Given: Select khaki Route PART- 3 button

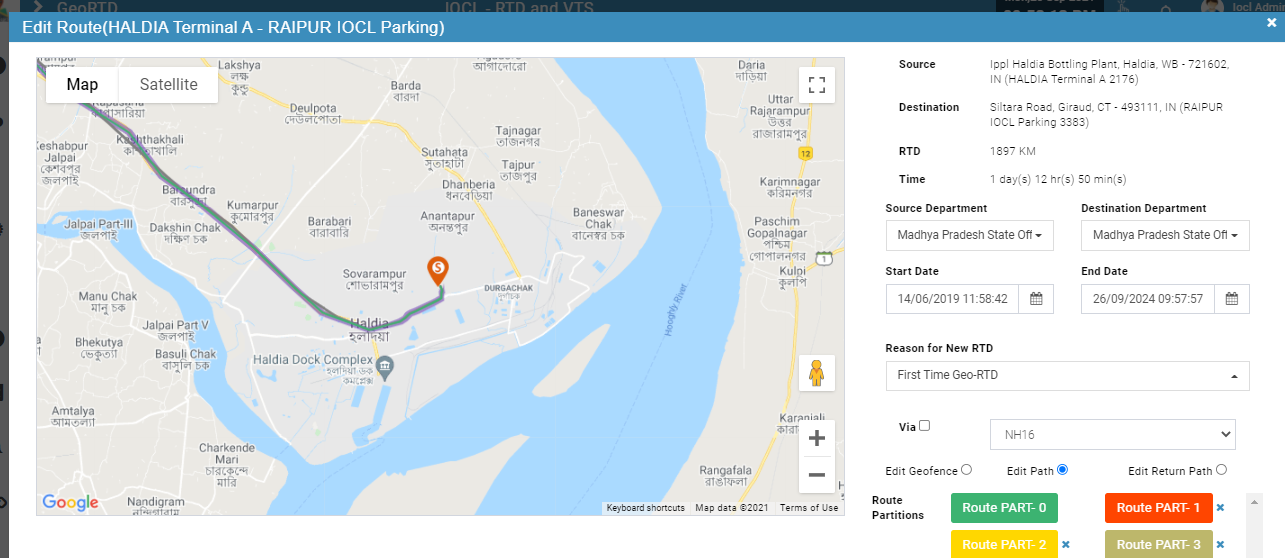Looking at the screenshot, I should [1158, 544].
